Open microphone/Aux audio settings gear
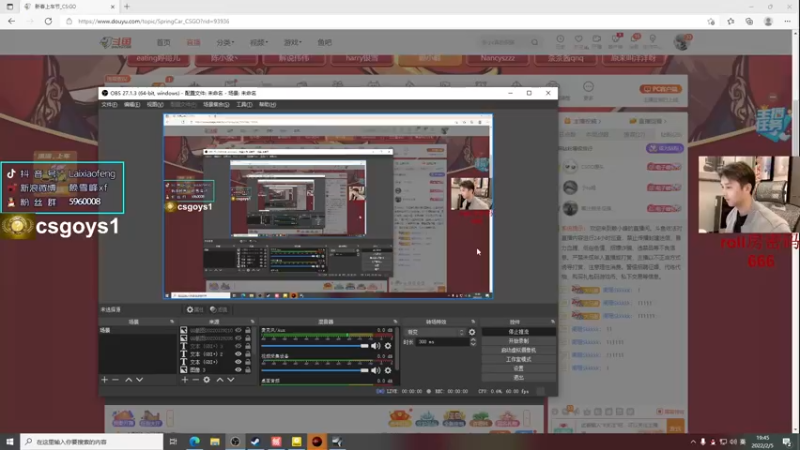 388,346
